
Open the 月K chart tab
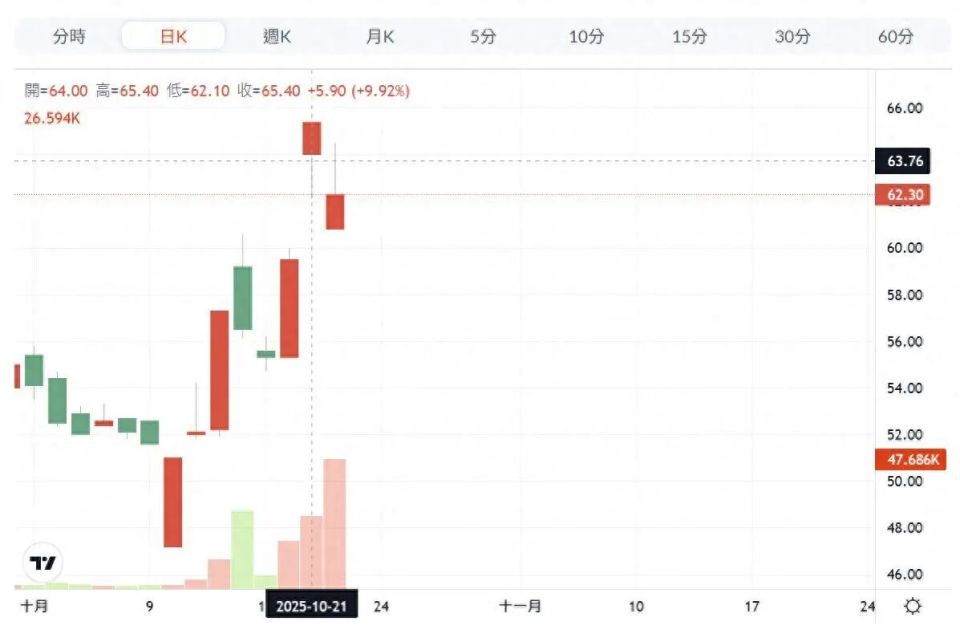point(380,37)
